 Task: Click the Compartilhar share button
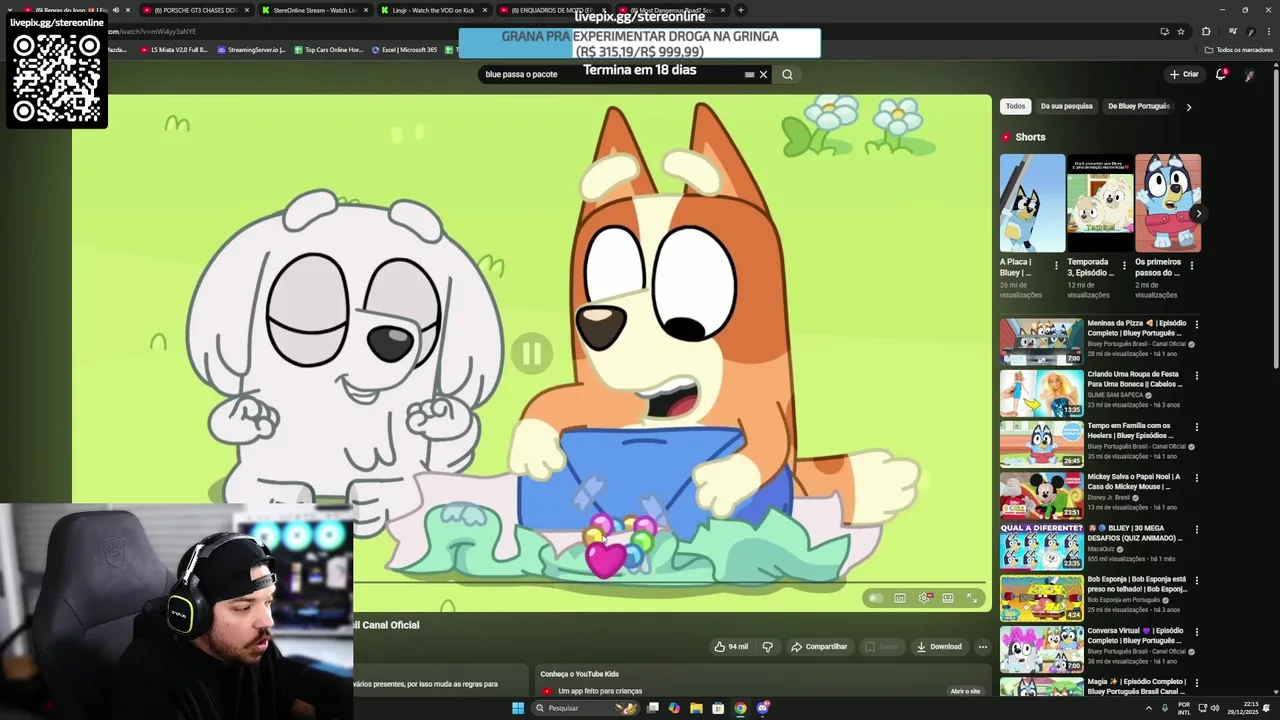pyautogui.click(x=819, y=647)
